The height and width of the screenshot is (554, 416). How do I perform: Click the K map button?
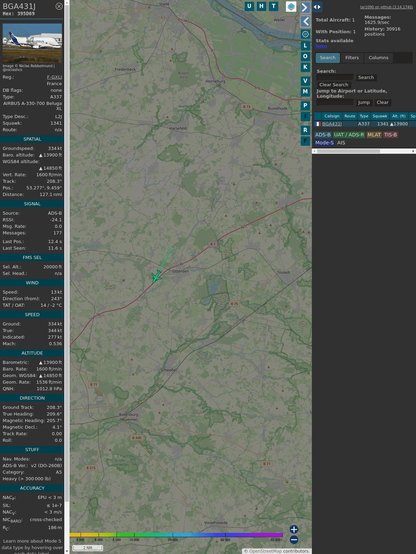pos(305,67)
